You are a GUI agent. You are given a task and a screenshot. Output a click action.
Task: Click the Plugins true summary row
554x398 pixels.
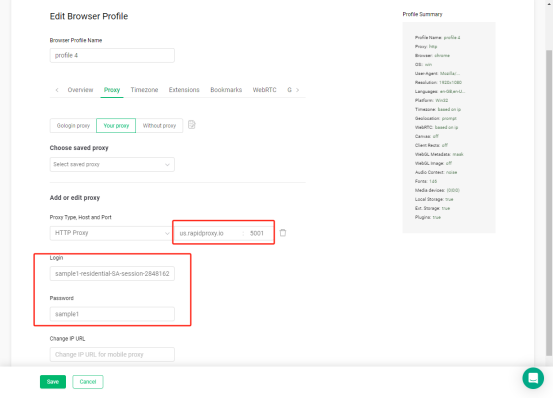click(428, 217)
